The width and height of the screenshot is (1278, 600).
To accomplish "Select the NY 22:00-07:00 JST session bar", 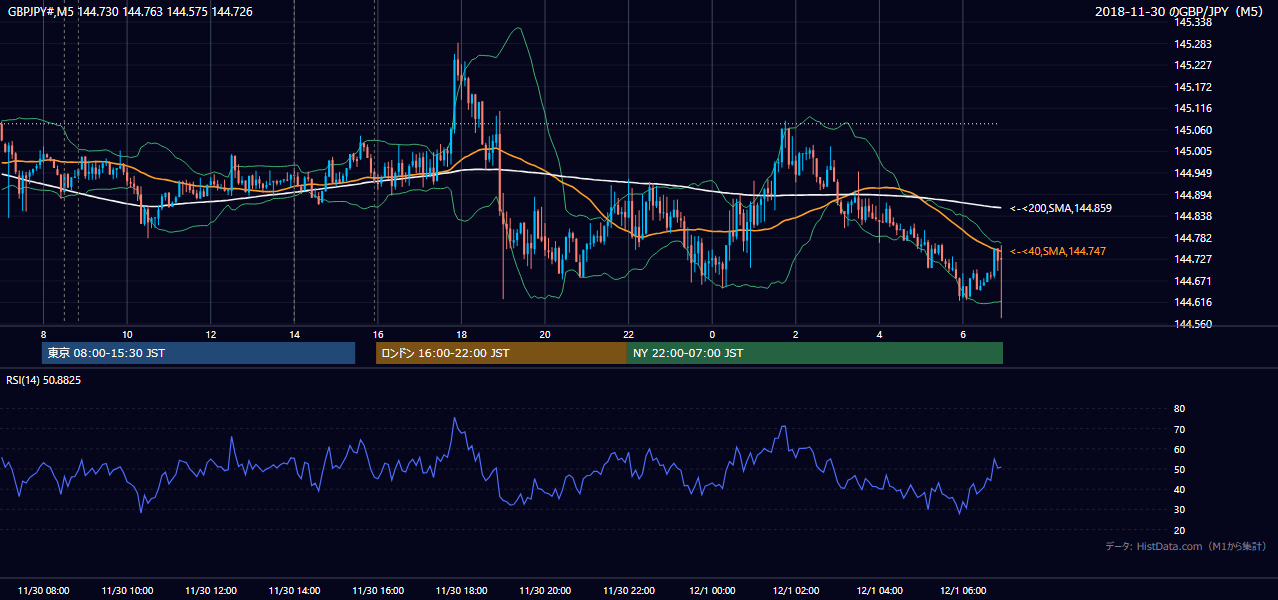I will click(814, 353).
